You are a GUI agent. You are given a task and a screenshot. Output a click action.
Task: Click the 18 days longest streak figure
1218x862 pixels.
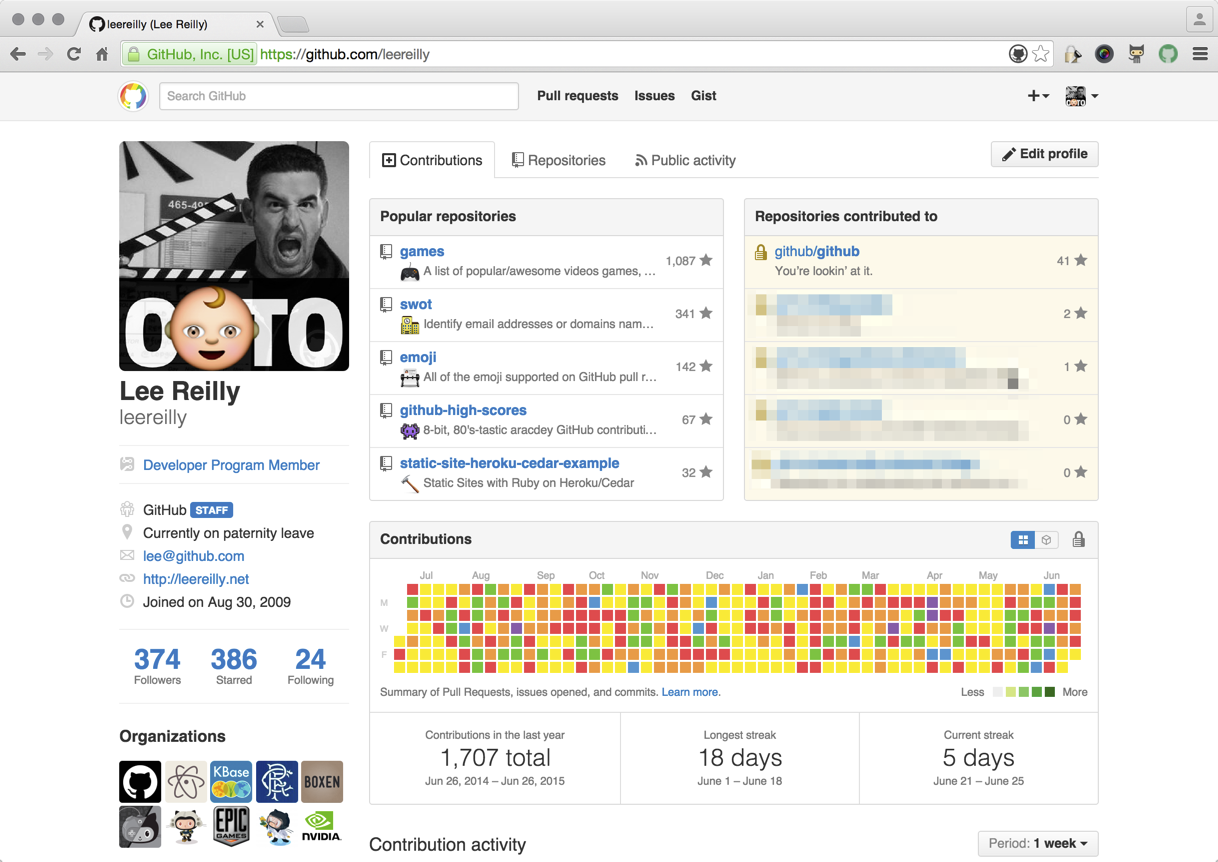pyautogui.click(x=740, y=758)
